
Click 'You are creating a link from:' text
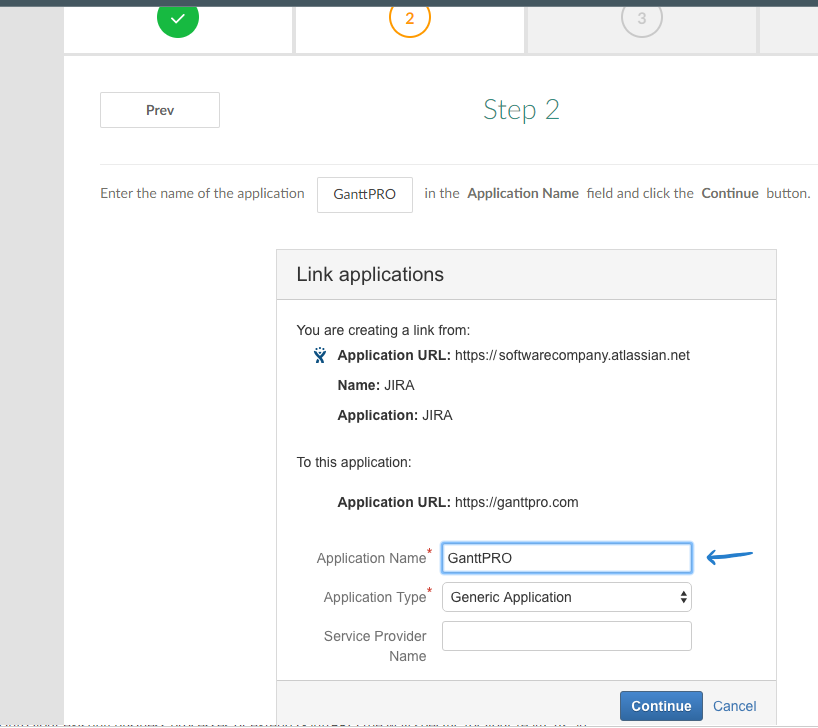(383, 330)
